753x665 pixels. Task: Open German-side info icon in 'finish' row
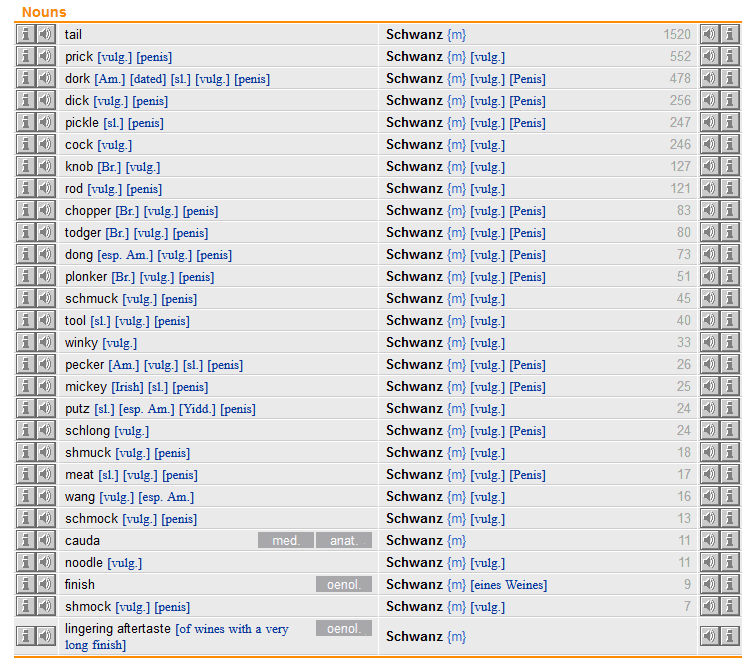coord(729,585)
